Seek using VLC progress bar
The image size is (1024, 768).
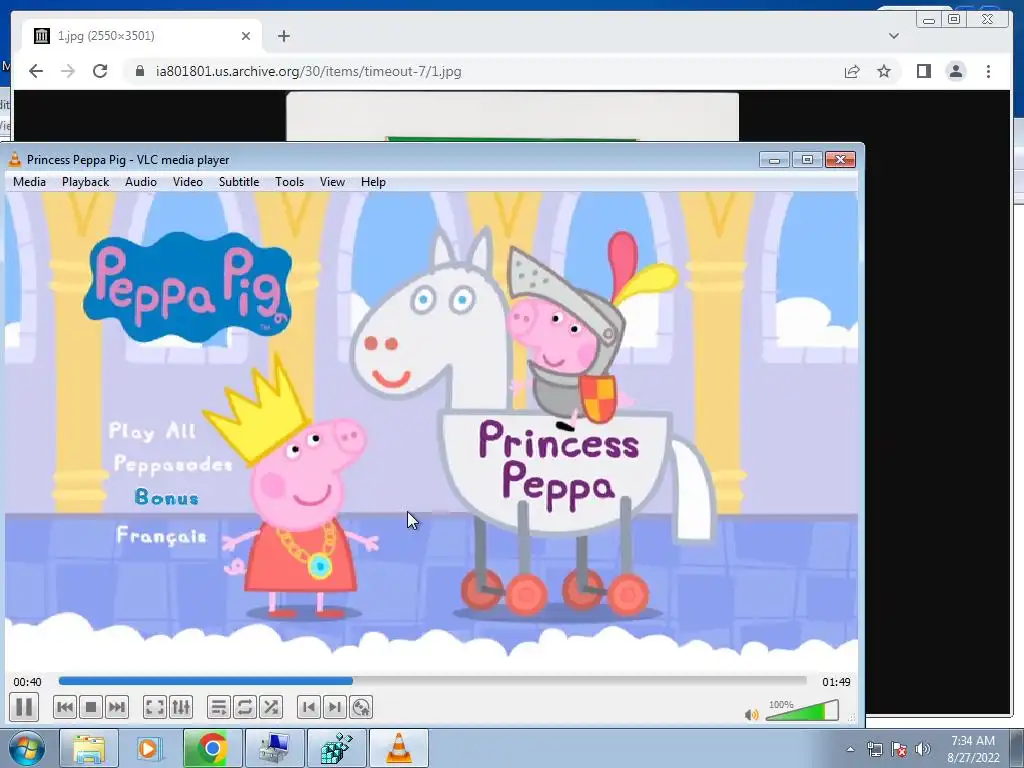tap(432, 681)
